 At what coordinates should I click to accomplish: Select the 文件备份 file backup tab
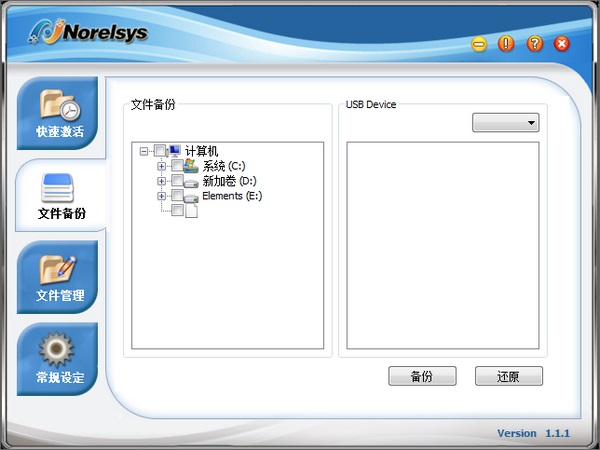point(60,195)
